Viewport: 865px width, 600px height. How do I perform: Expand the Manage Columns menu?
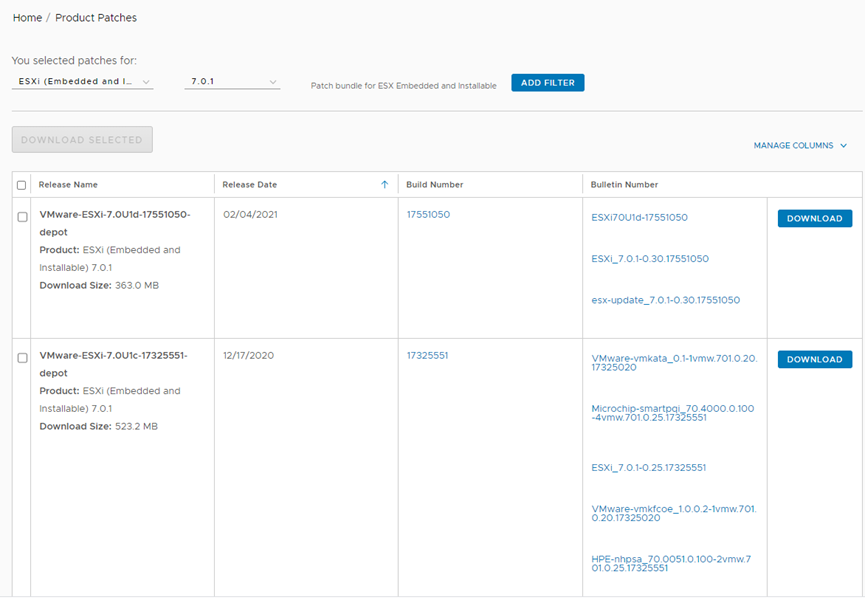click(x=800, y=146)
